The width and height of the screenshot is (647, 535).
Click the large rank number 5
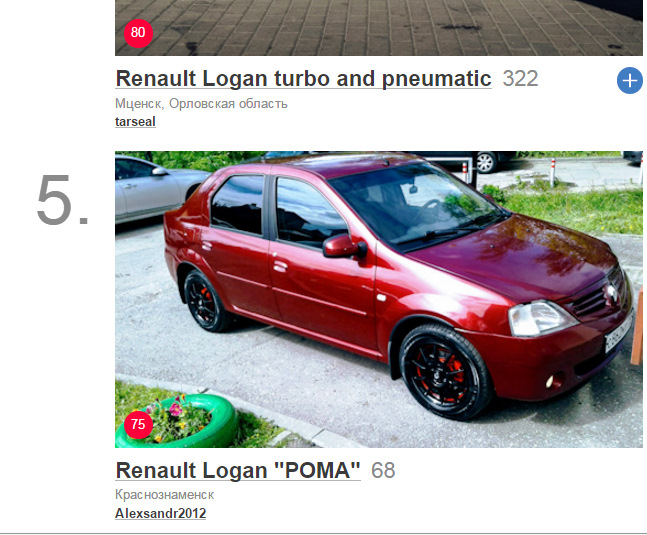tap(63, 200)
